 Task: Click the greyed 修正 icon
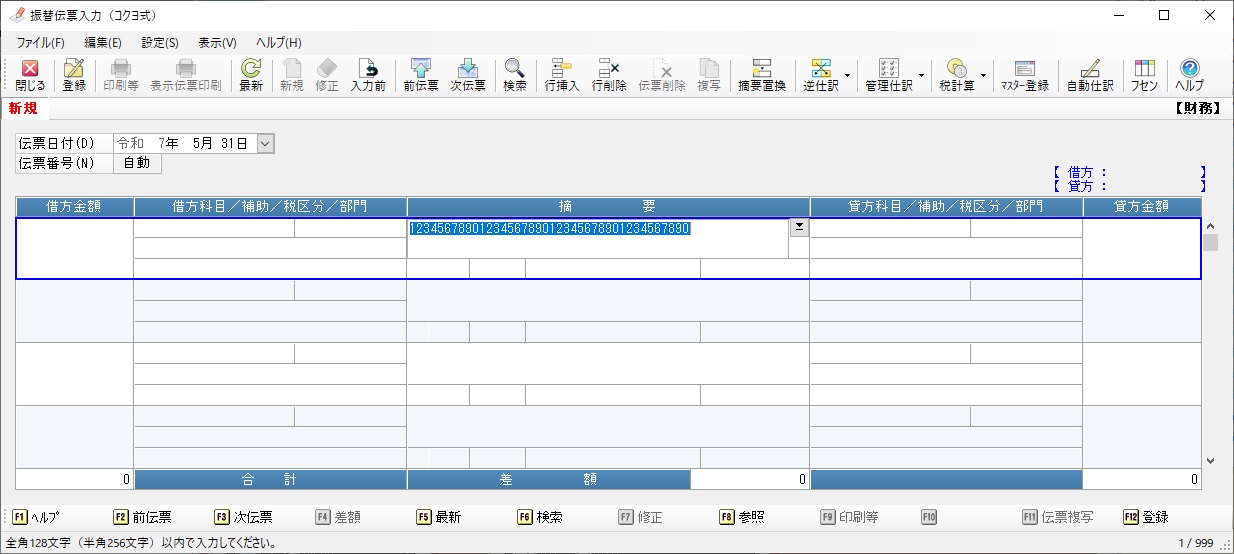[327, 76]
